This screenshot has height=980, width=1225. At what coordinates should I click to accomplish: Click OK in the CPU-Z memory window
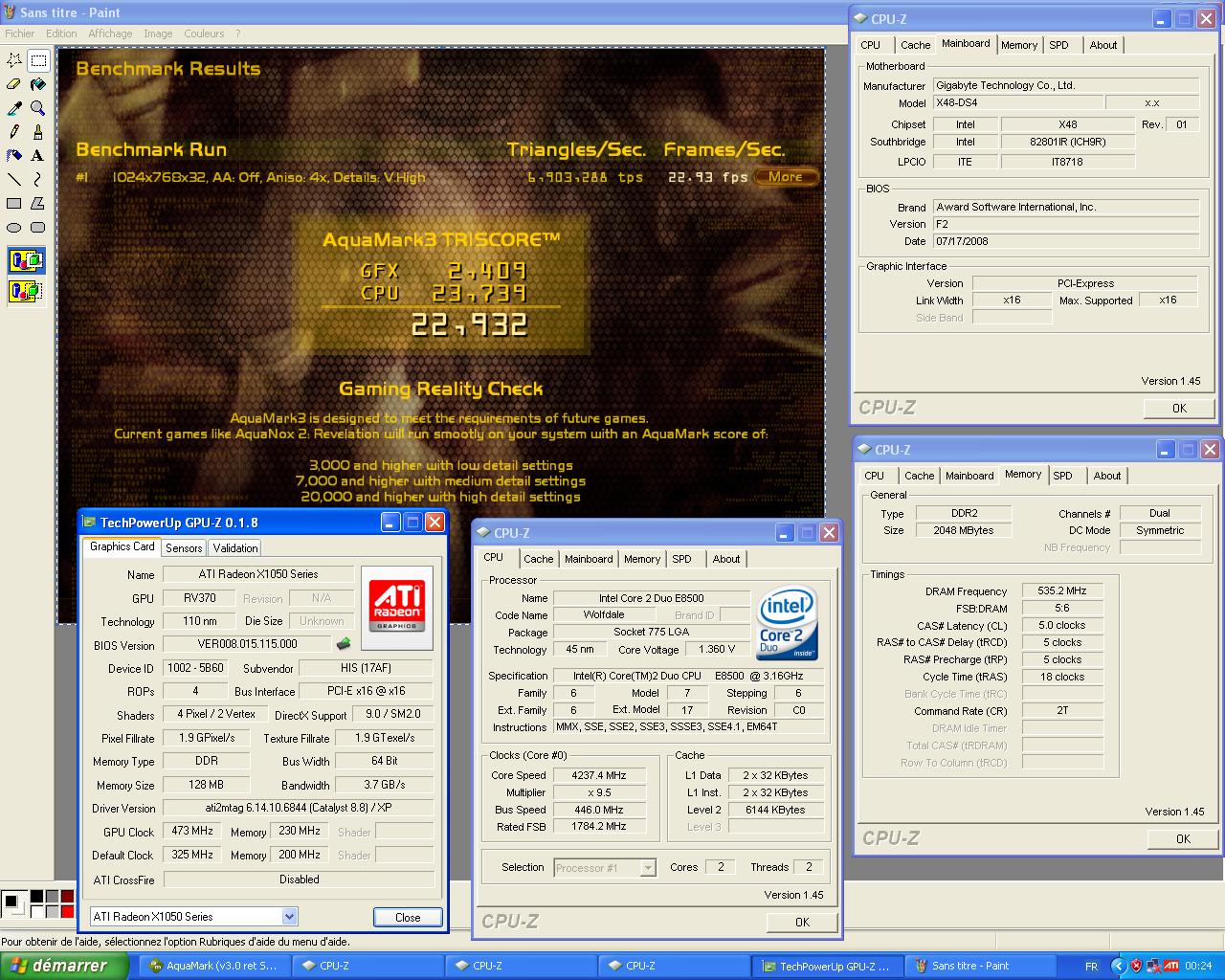(1183, 838)
